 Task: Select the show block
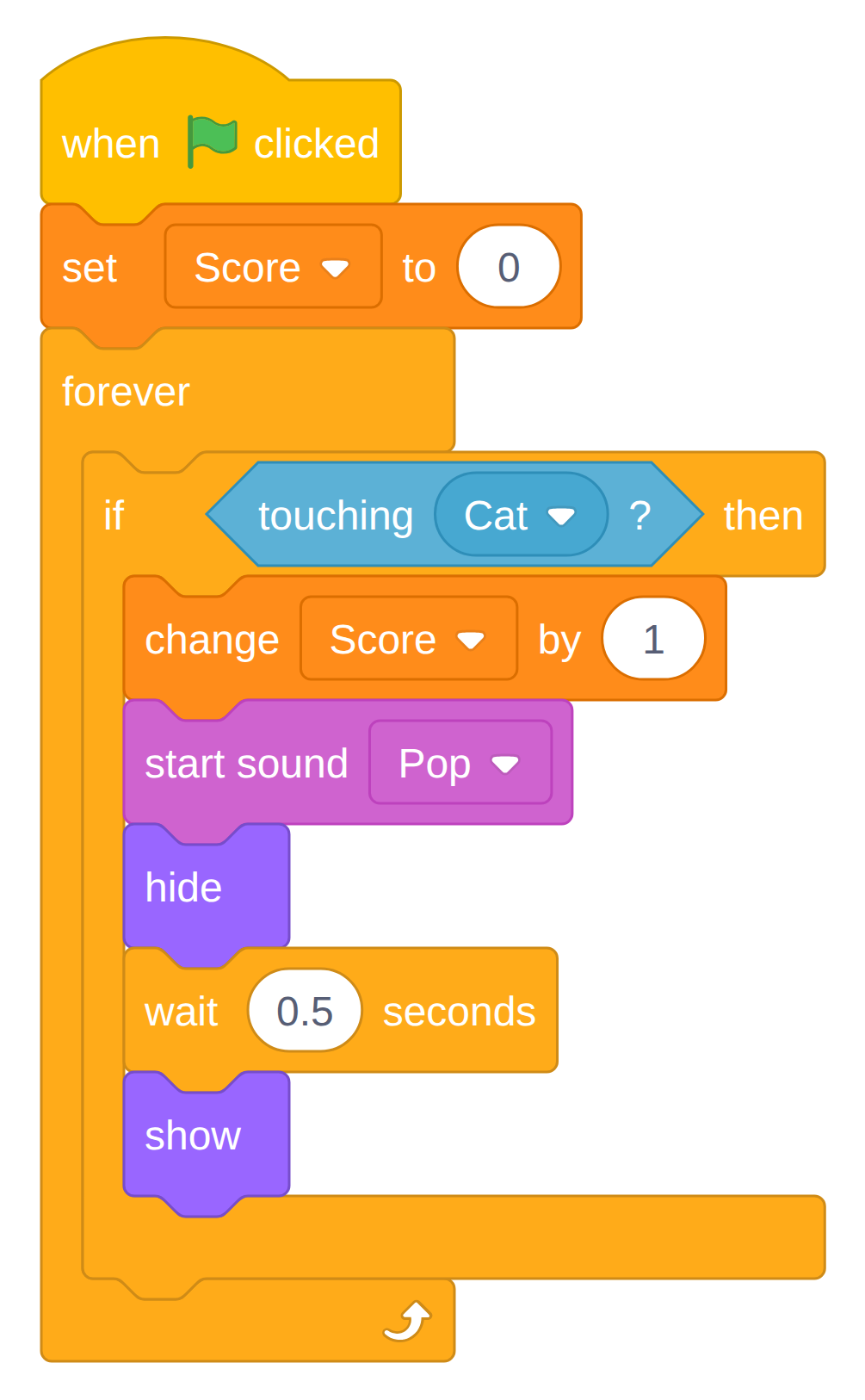click(192, 1136)
